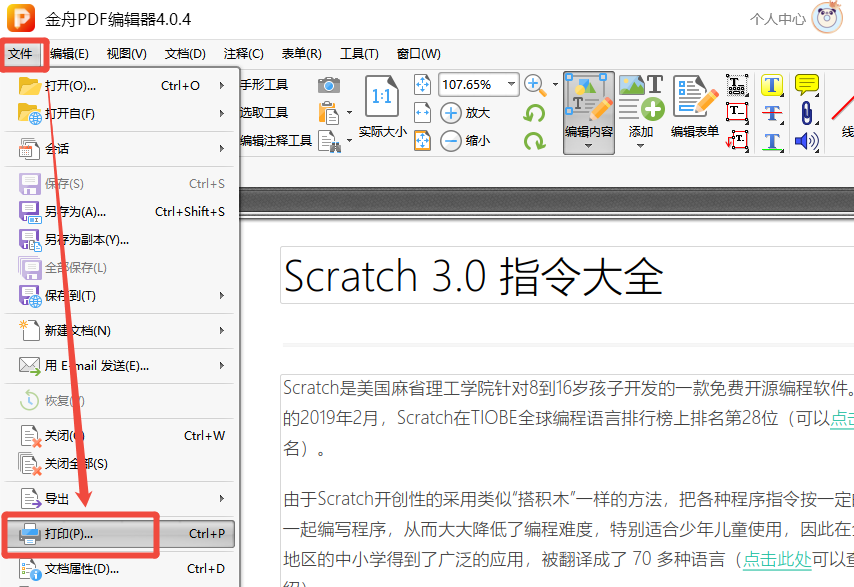854x587 pixels.
Task: Click the Scratch 3.0 指令大全 title text
Action: (x=473, y=277)
